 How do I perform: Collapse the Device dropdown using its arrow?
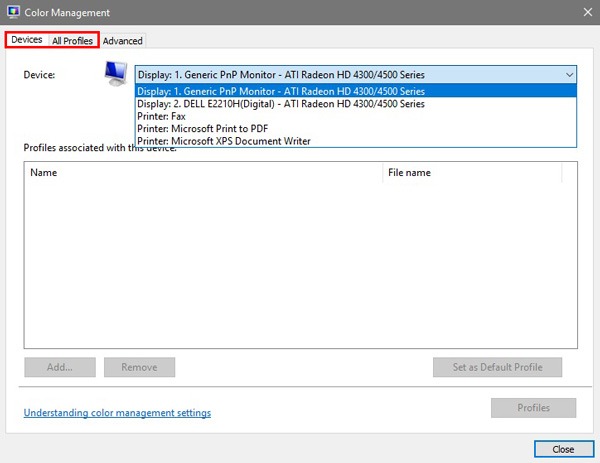tap(569, 75)
